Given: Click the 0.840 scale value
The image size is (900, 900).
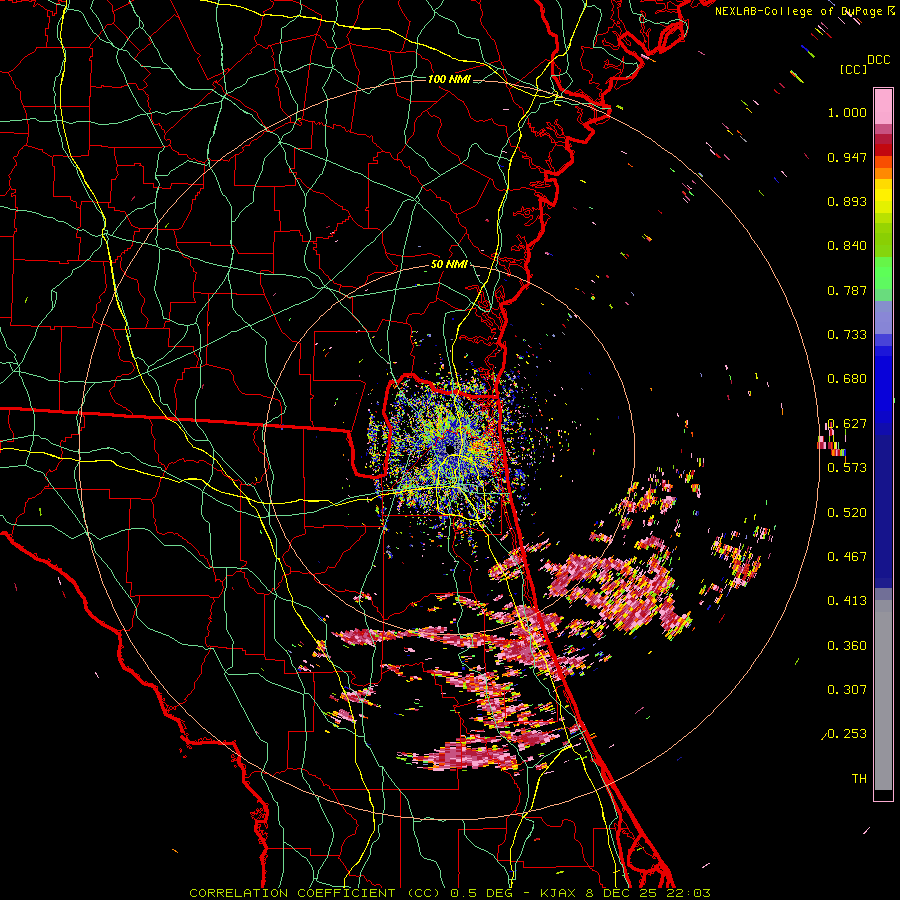Looking at the screenshot, I should pyautogui.click(x=847, y=246).
